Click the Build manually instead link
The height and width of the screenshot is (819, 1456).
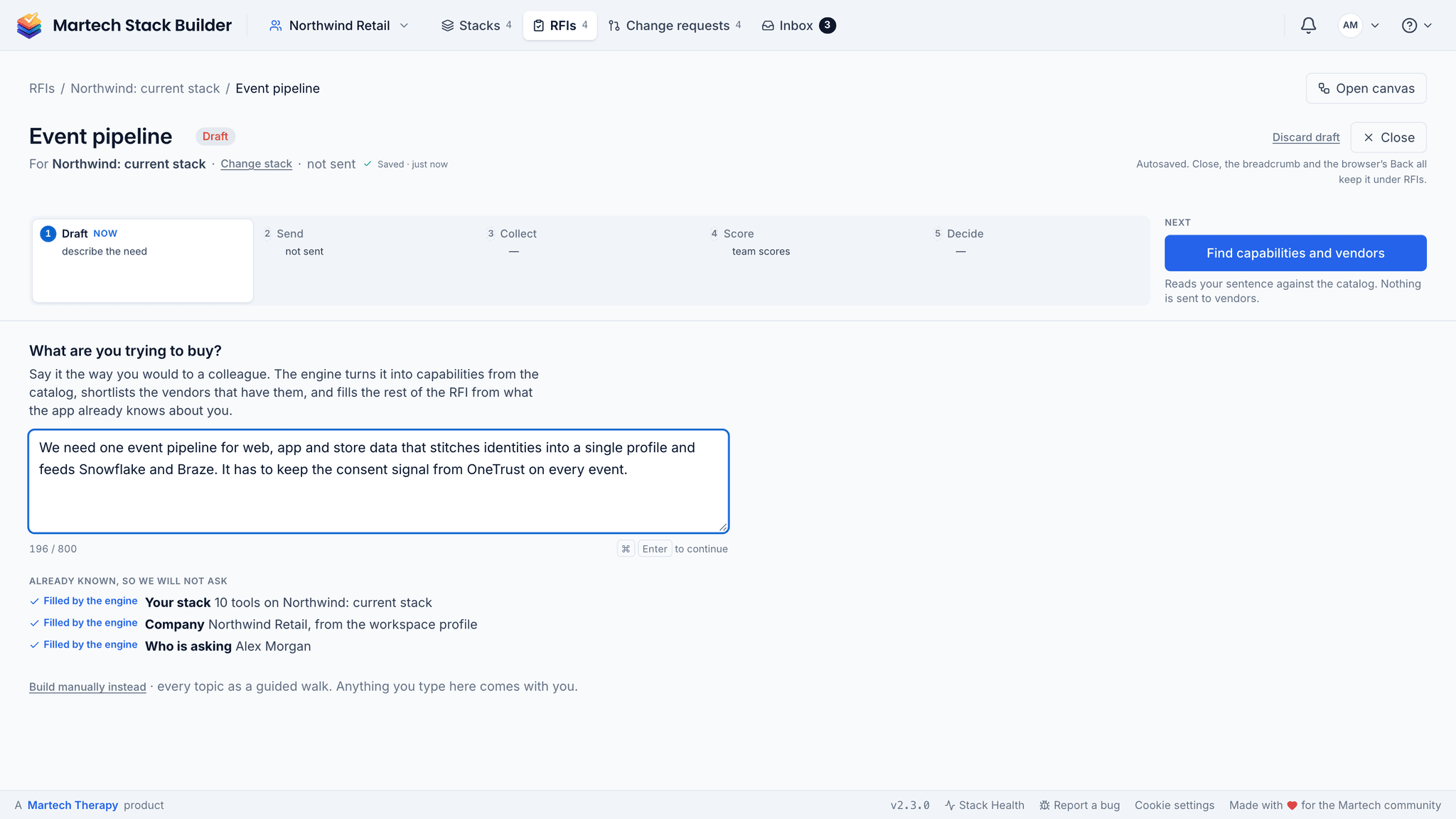pyautogui.click(x=87, y=687)
